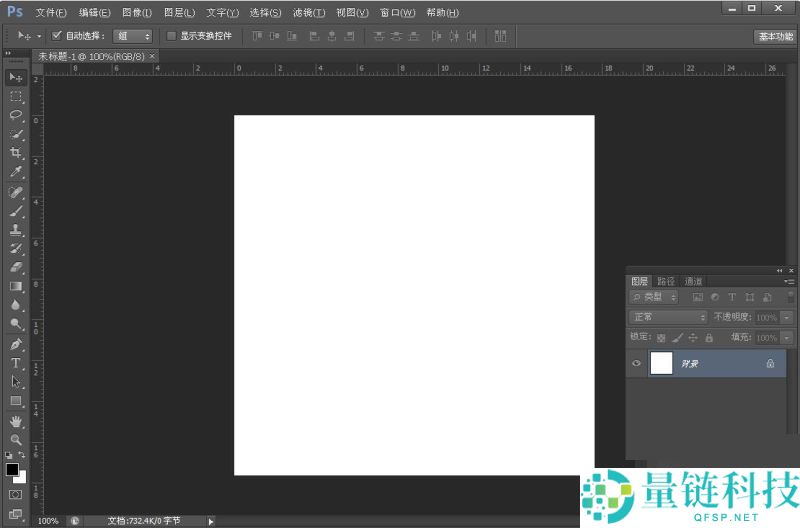Choose the Zoom magnifier tool
Viewport: 800px width, 528px height.
[x=16, y=440]
